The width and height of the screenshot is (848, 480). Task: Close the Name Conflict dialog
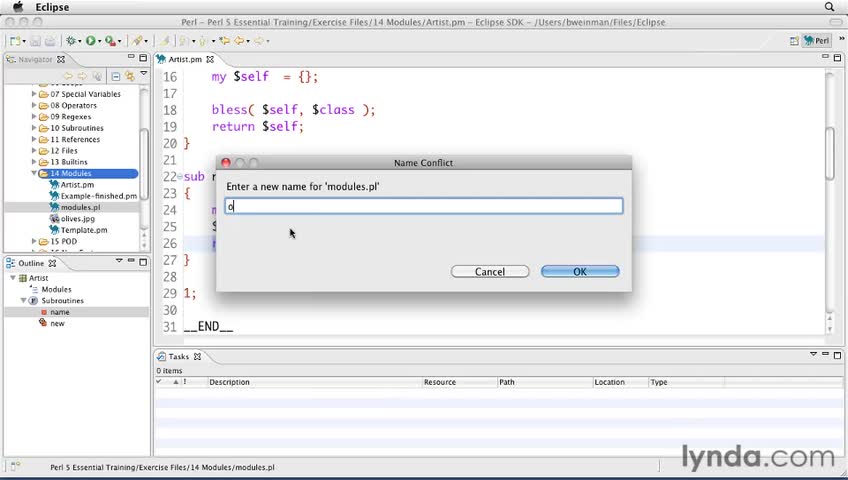pyautogui.click(x=226, y=163)
